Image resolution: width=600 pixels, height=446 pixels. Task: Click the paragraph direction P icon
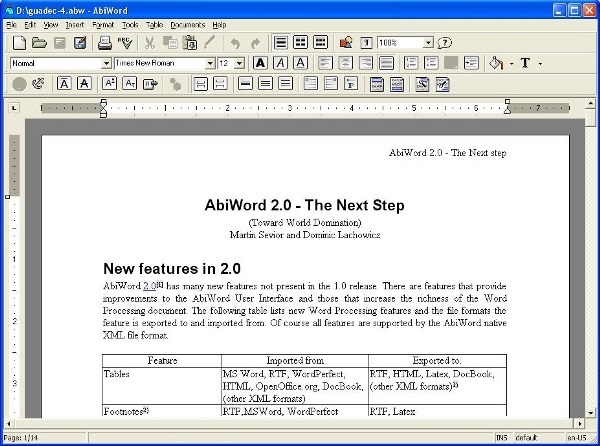(351, 83)
